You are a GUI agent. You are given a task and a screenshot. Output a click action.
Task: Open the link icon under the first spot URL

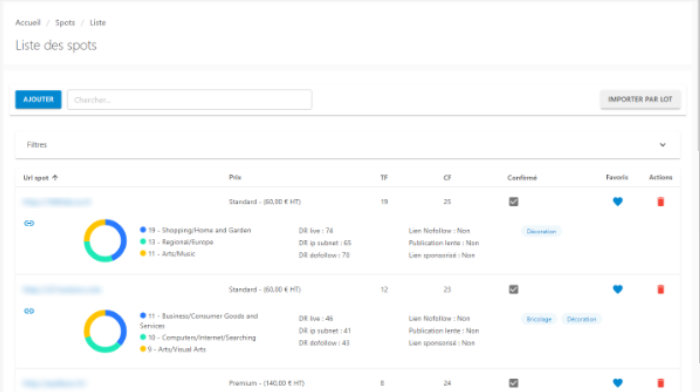coord(29,223)
